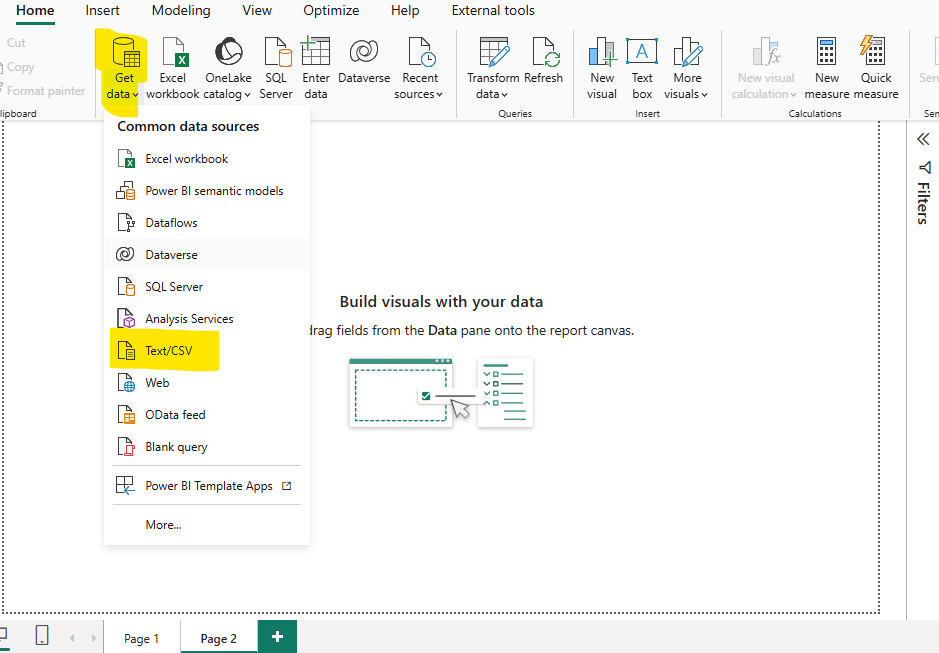Open the External tools tab

[493, 11]
